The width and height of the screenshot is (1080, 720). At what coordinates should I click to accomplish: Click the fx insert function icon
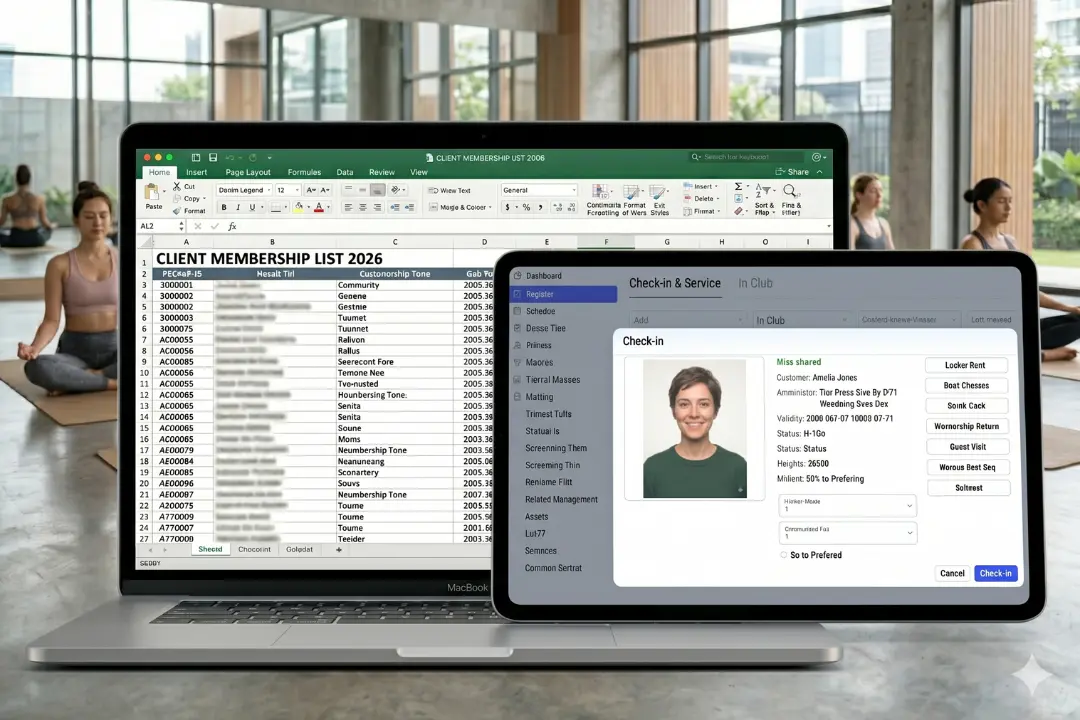[x=232, y=226]
